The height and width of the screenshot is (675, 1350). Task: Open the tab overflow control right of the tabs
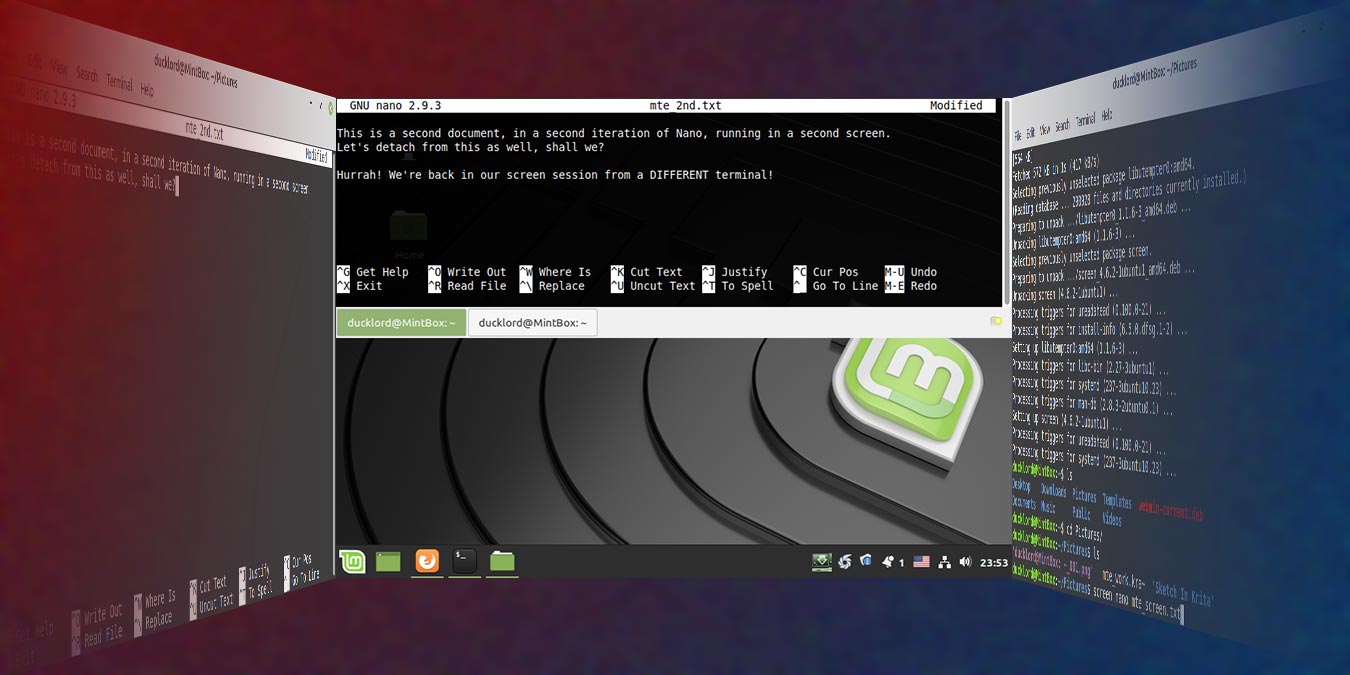point(995,322)
